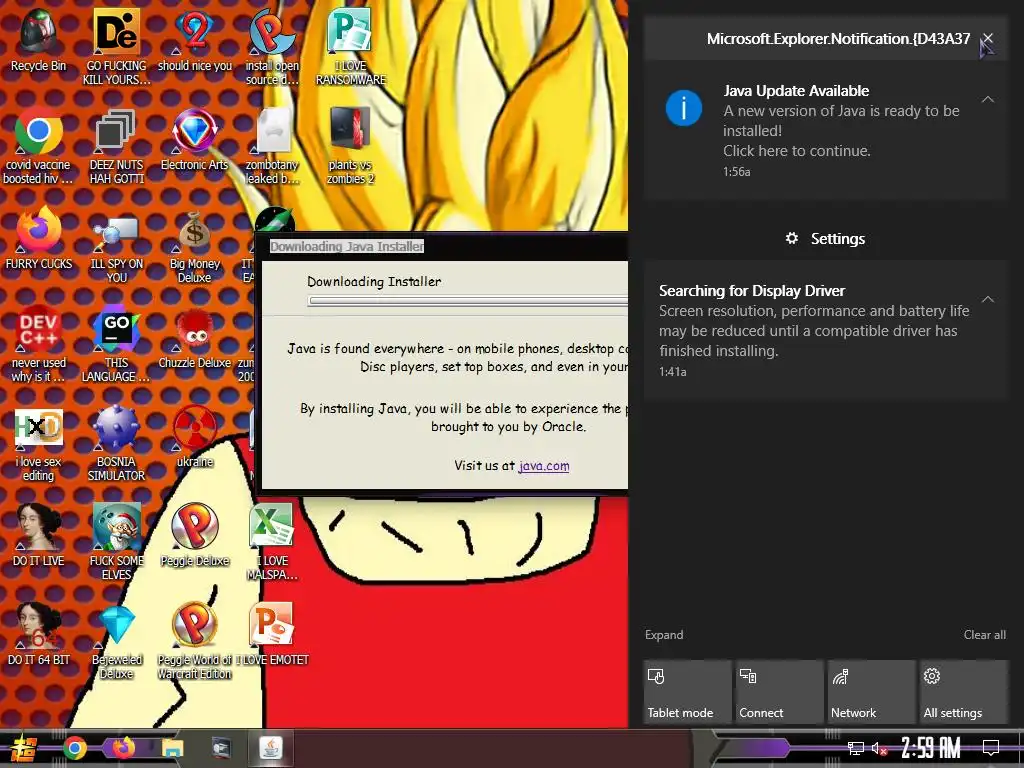Select the DO IT 64 BIT desktop icon
Image resolution: width=1024 pixels, height=768 pixels.
click(x=39, y=633)
